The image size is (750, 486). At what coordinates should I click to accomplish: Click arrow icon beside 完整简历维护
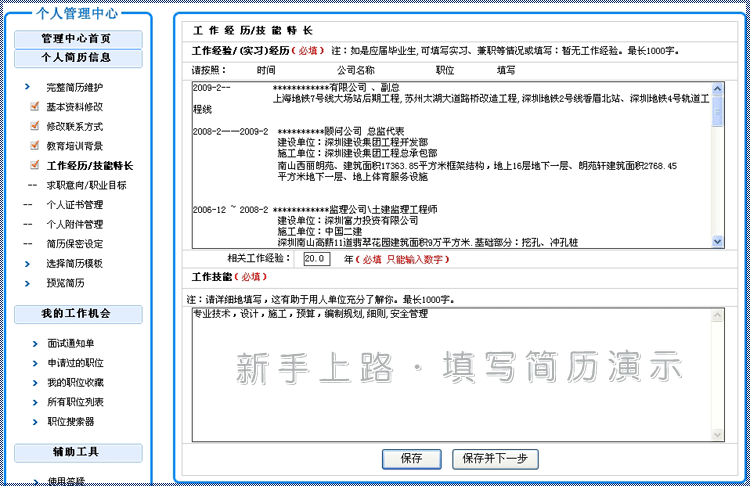pyautogui.click(x=27, y=87)
